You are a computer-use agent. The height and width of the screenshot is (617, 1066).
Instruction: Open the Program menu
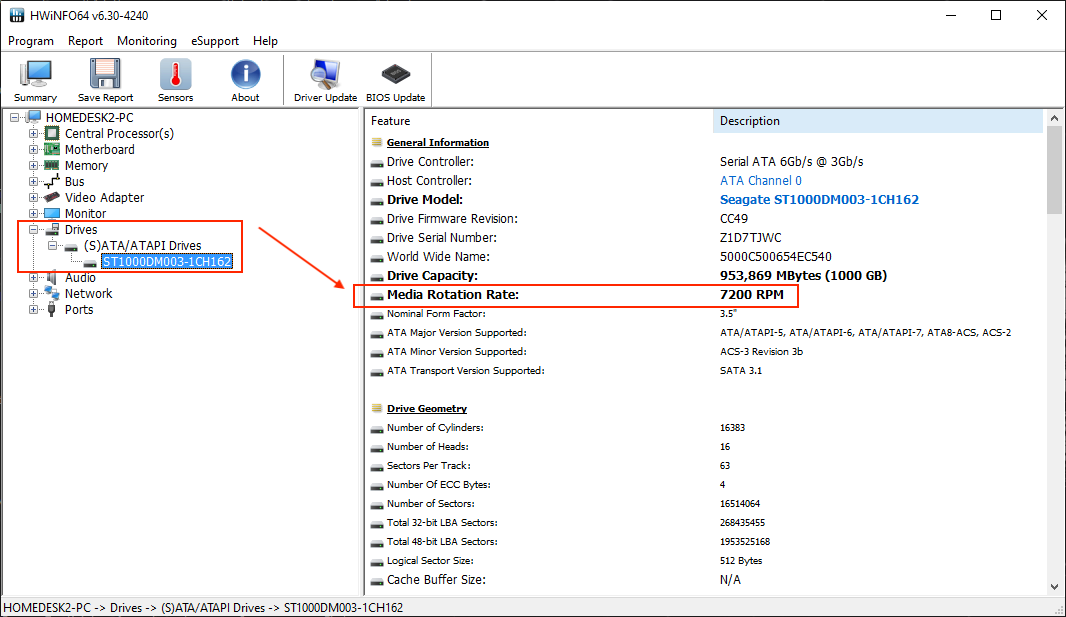(31, 41)
